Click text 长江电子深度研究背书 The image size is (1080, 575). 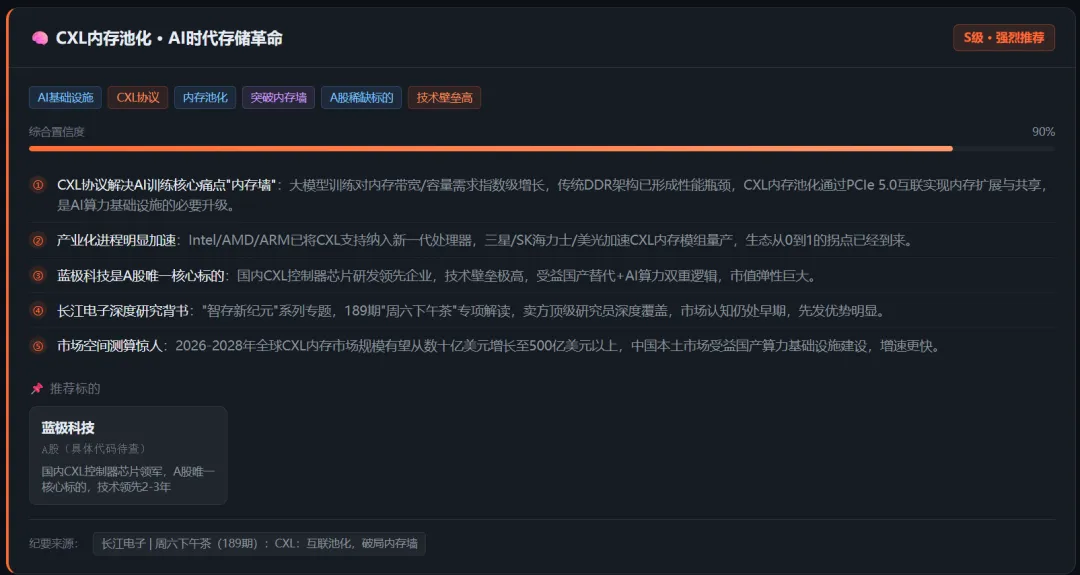[x=123, y=311]
